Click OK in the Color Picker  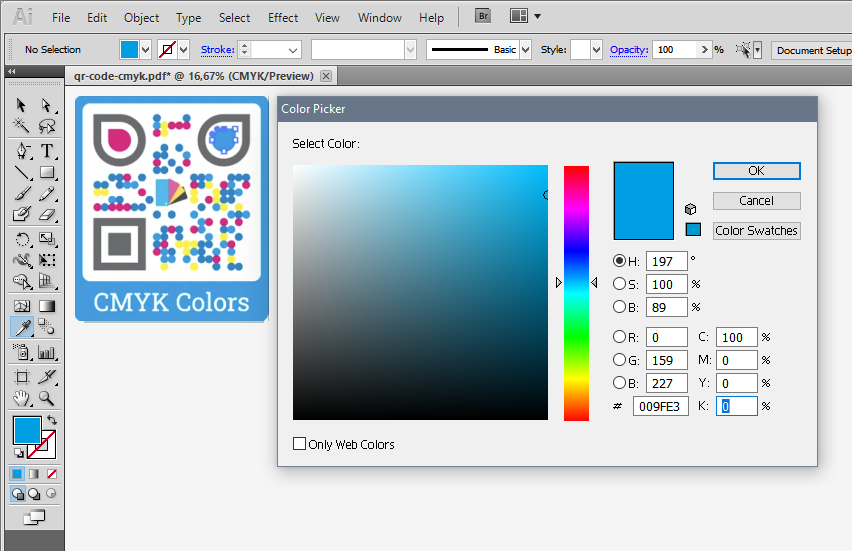point(756,171)
